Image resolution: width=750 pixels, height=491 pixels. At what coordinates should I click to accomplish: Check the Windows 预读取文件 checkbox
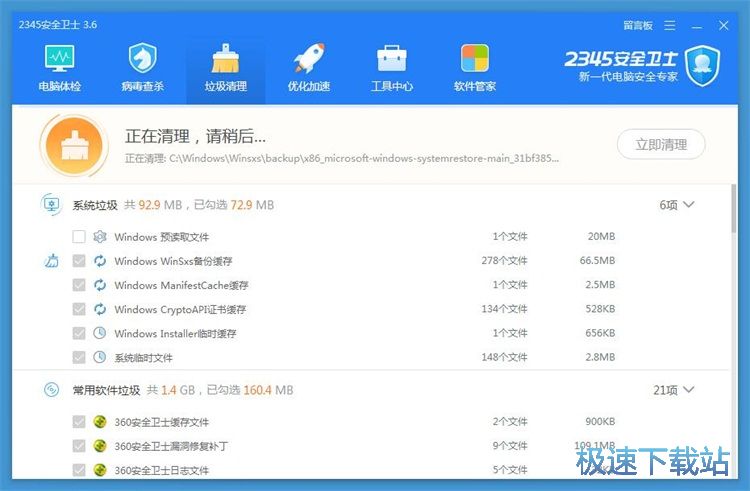click(x=79, y=237)
